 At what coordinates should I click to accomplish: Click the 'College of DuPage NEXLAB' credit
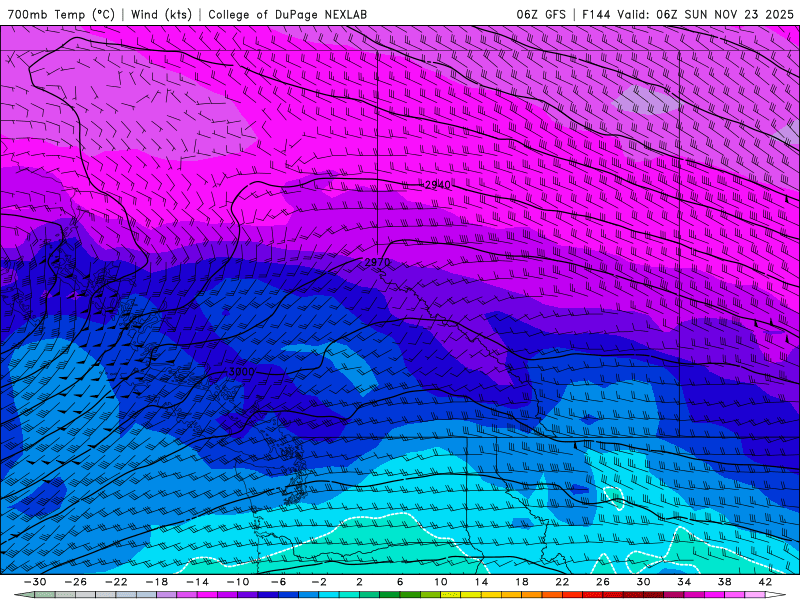pyautogui.click(x=287, y=14)
